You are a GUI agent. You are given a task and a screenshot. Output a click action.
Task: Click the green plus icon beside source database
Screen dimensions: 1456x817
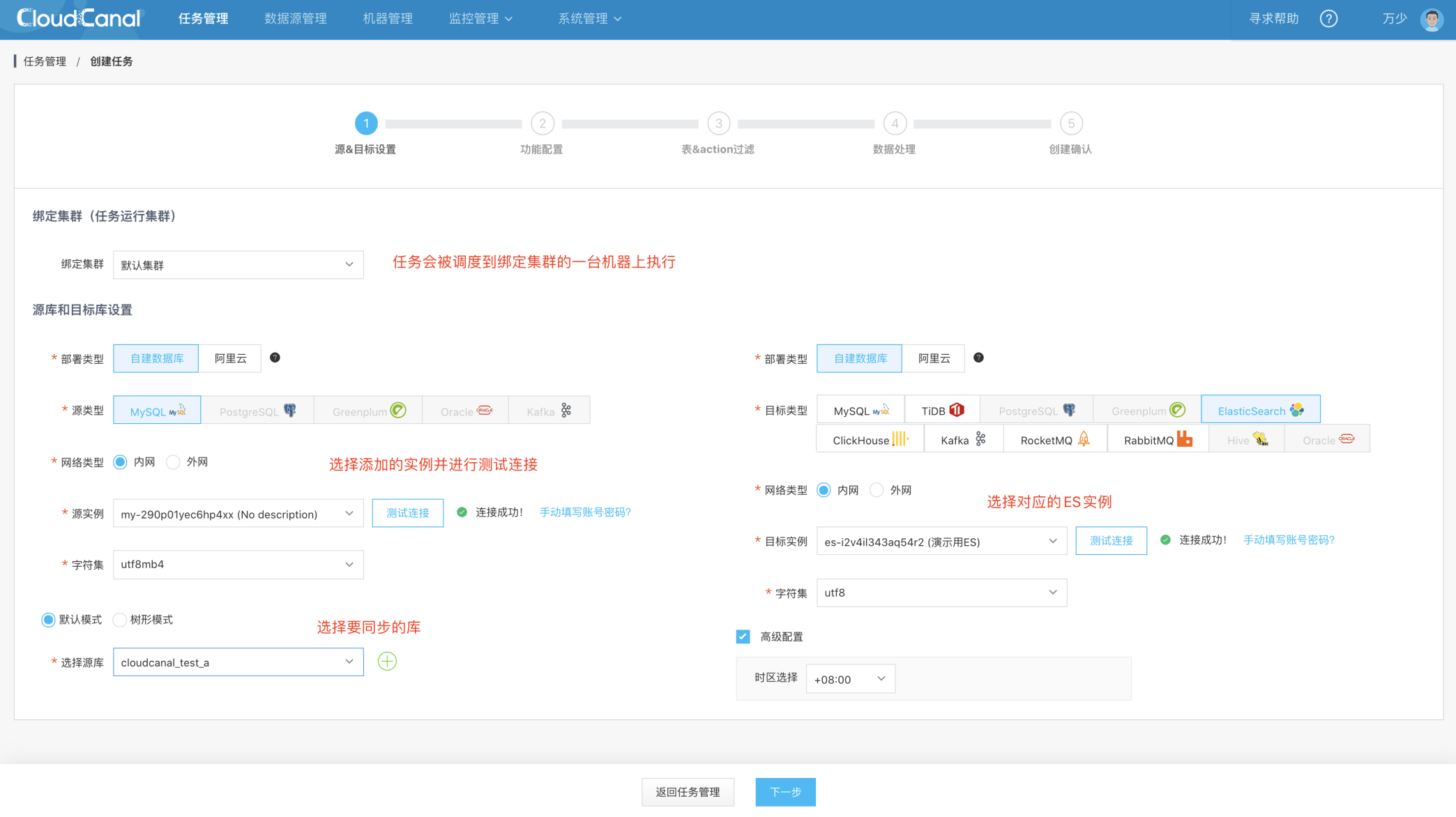point(387,662)
